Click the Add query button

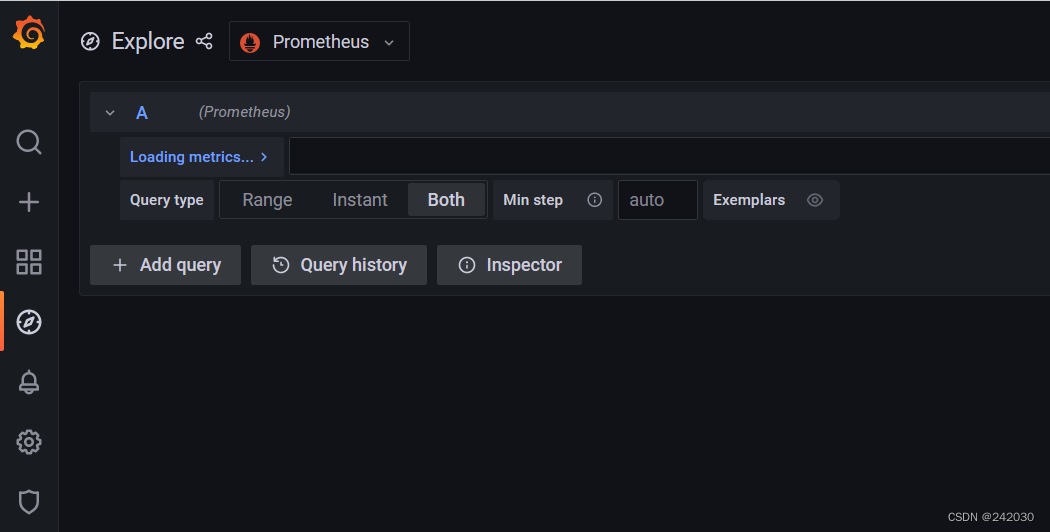coord(165,265)
